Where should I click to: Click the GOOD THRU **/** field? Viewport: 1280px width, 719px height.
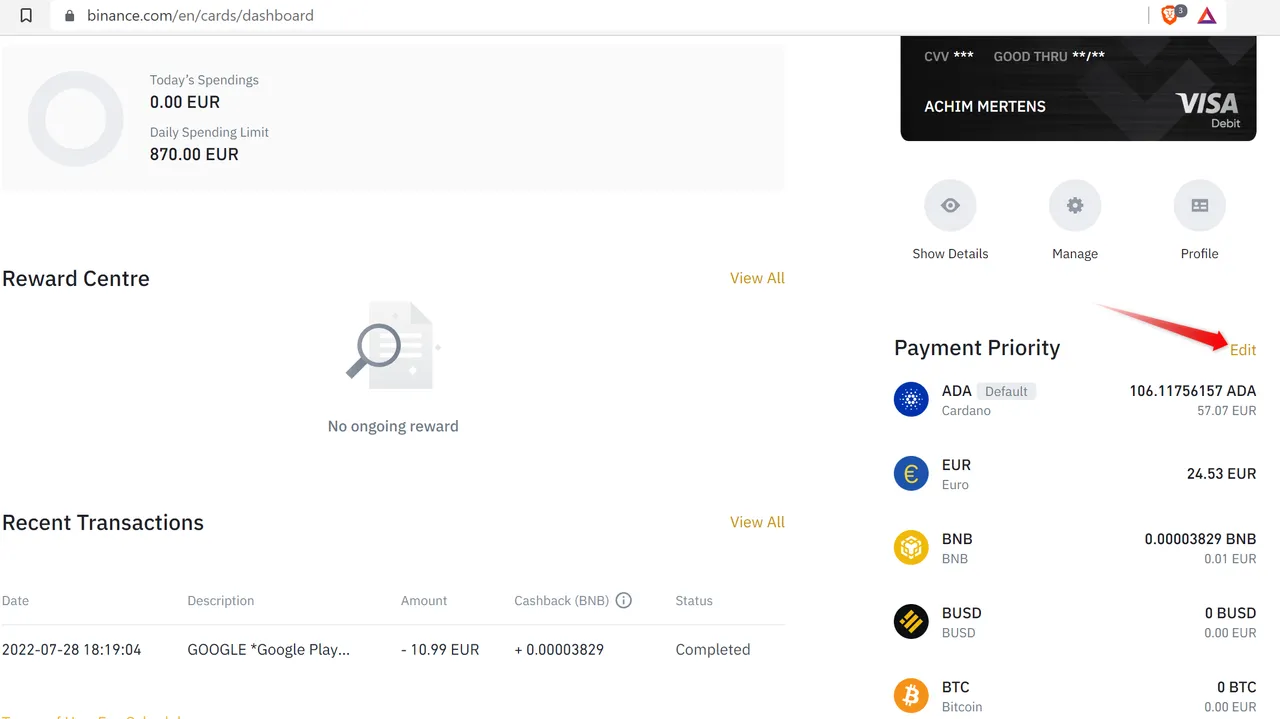[x=1049, y=56]
